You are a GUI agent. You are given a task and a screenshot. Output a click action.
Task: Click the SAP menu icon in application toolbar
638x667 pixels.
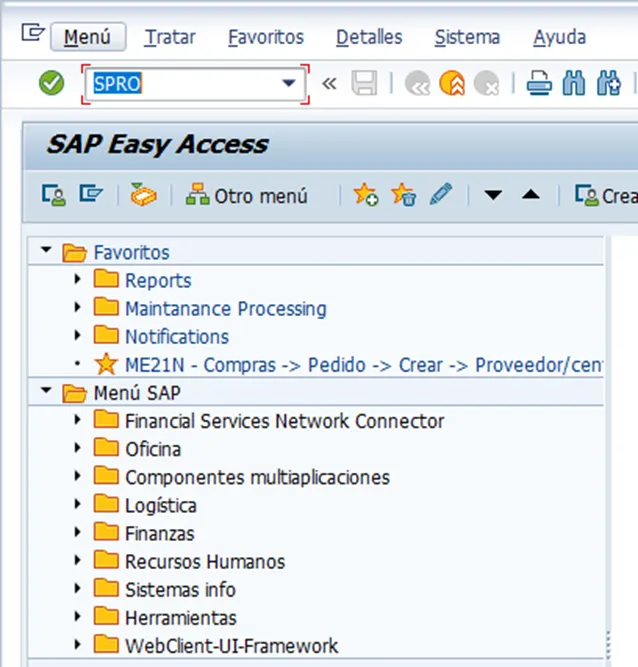pyautogui.click(x=91, y=194)
